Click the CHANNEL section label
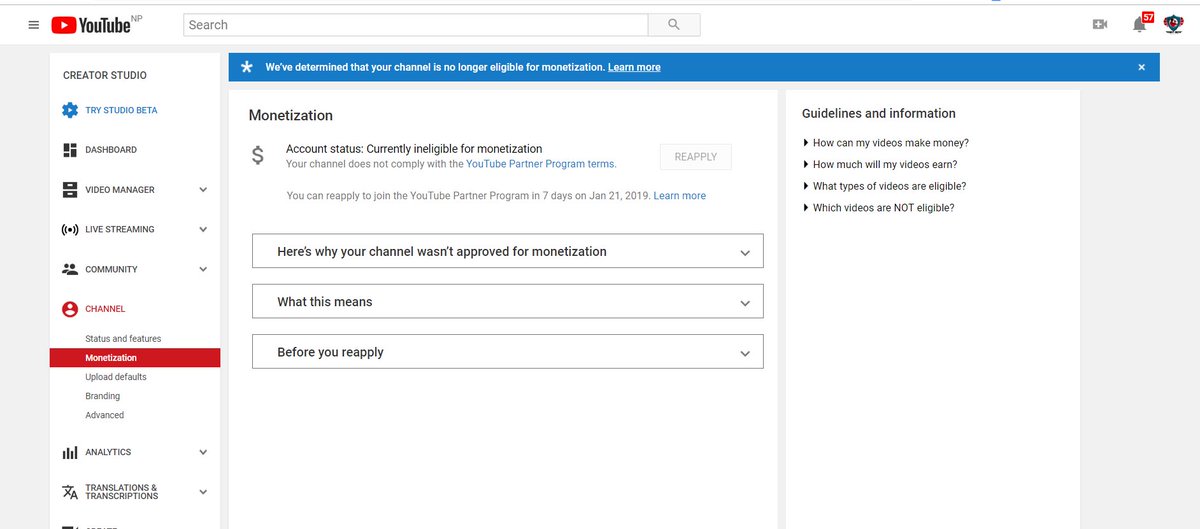 pyautogui.click(x=105, y=309)
